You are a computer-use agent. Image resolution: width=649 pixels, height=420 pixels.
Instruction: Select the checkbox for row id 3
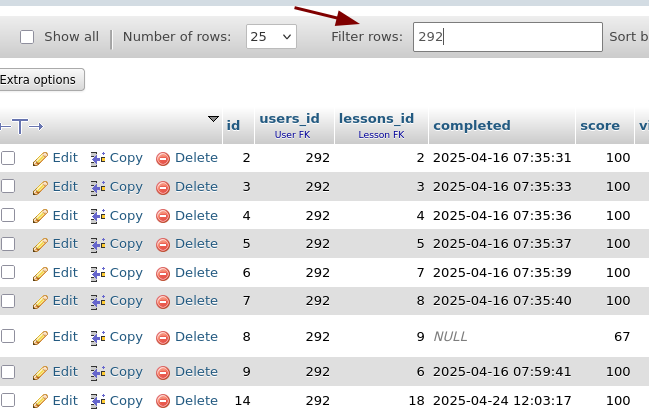point(8,186)
